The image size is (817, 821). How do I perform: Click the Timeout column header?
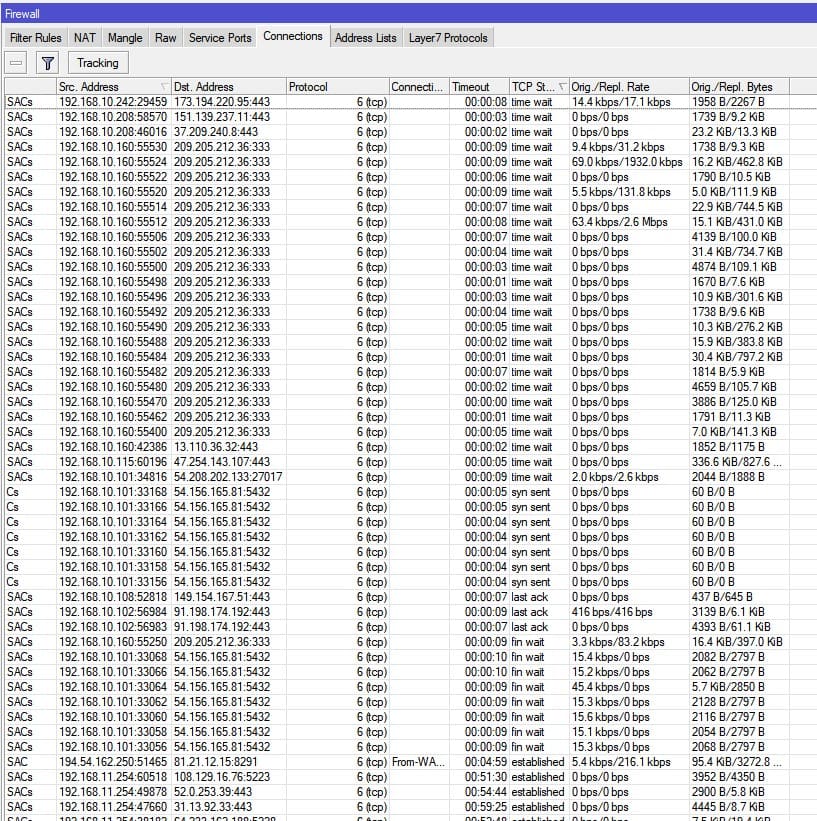(479, 87)
